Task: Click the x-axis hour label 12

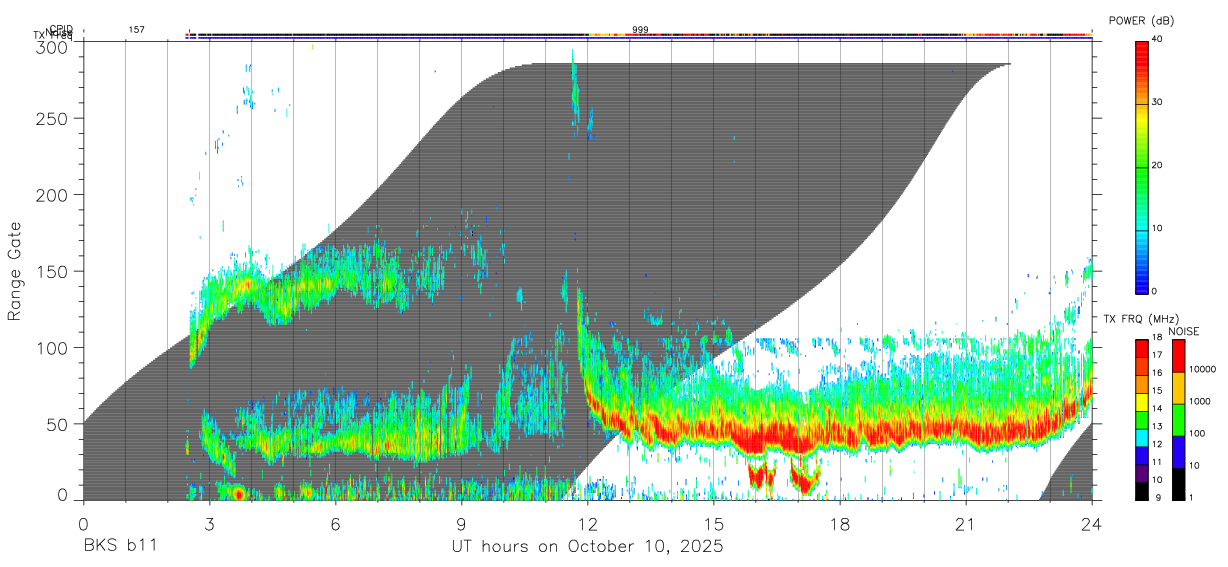Action: 588,524
